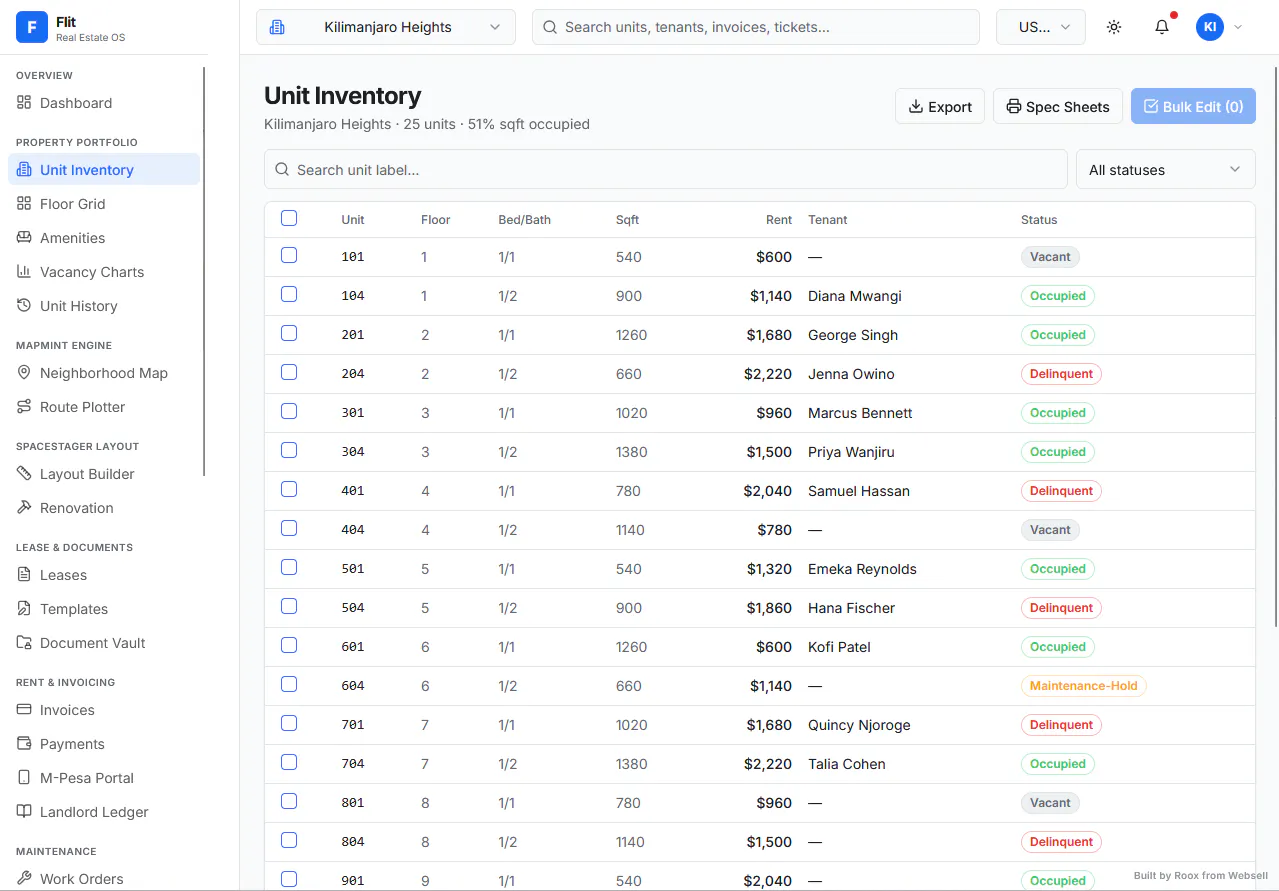1279x891 pixels.
Task: Click the Spec Sheets button
Action: point(1058,107)
